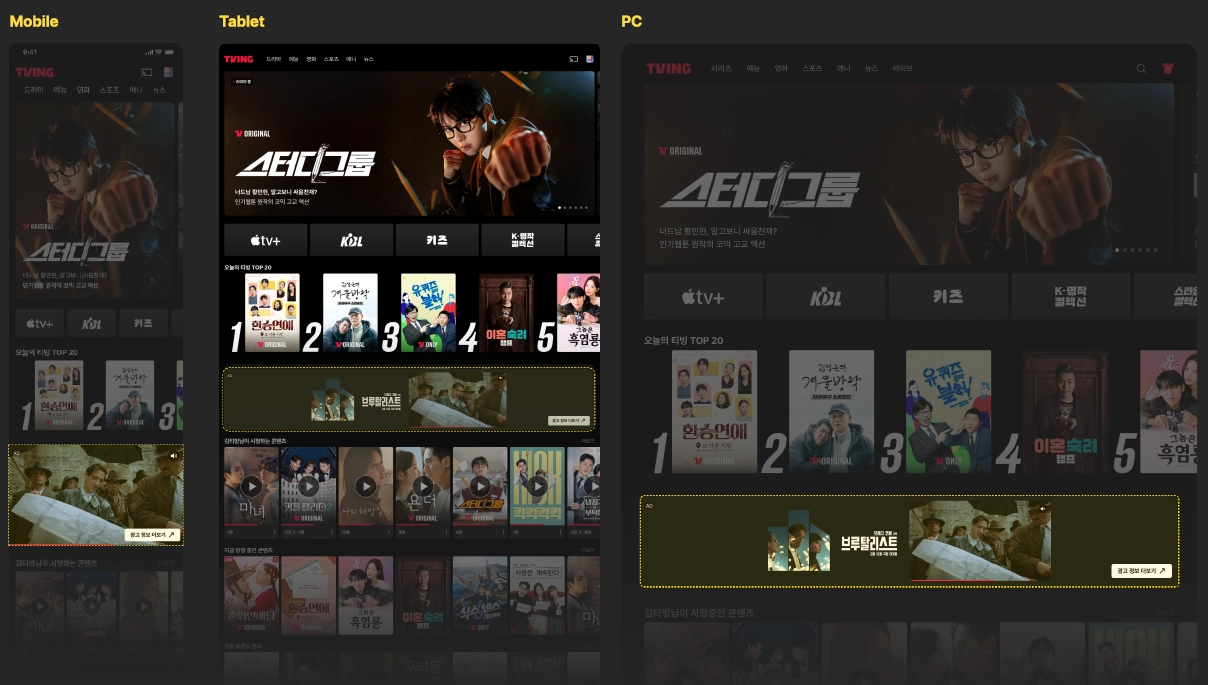Viewport: 1208px width, 685px height.
Task: Click 광고 정보 더보기 on the PC ad
Action: pyautogui.click(x=1141, y=571)
